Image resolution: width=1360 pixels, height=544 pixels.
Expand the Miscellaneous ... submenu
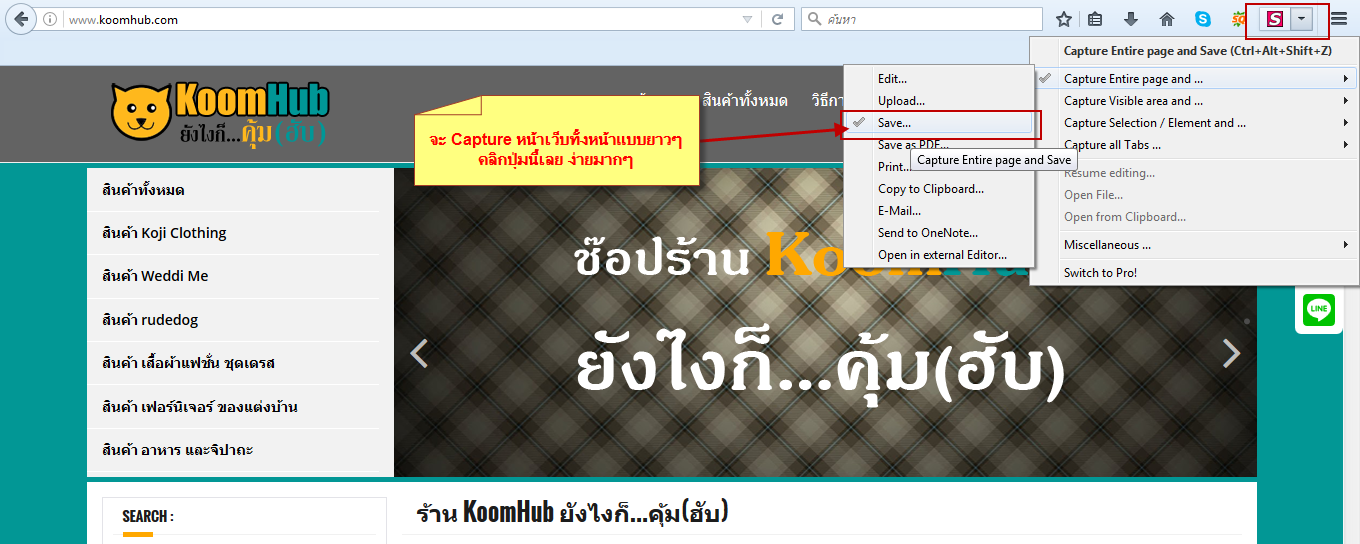pyautogui.click(x=1195, y=245)
